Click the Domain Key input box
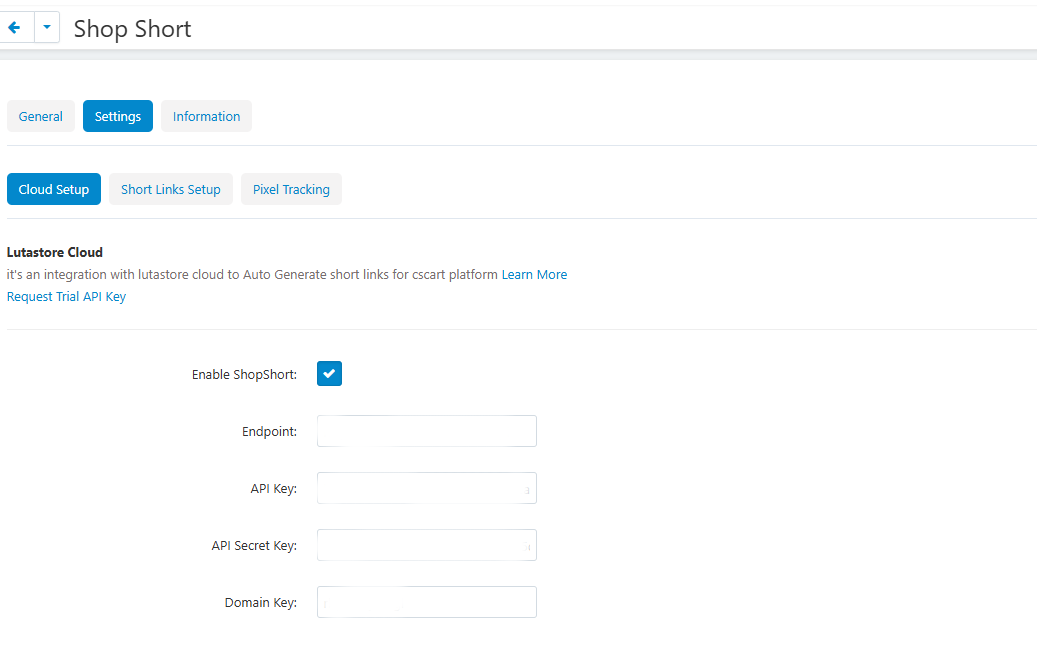Viewport: 1037px width, 662px height. [x=427, y=602]
